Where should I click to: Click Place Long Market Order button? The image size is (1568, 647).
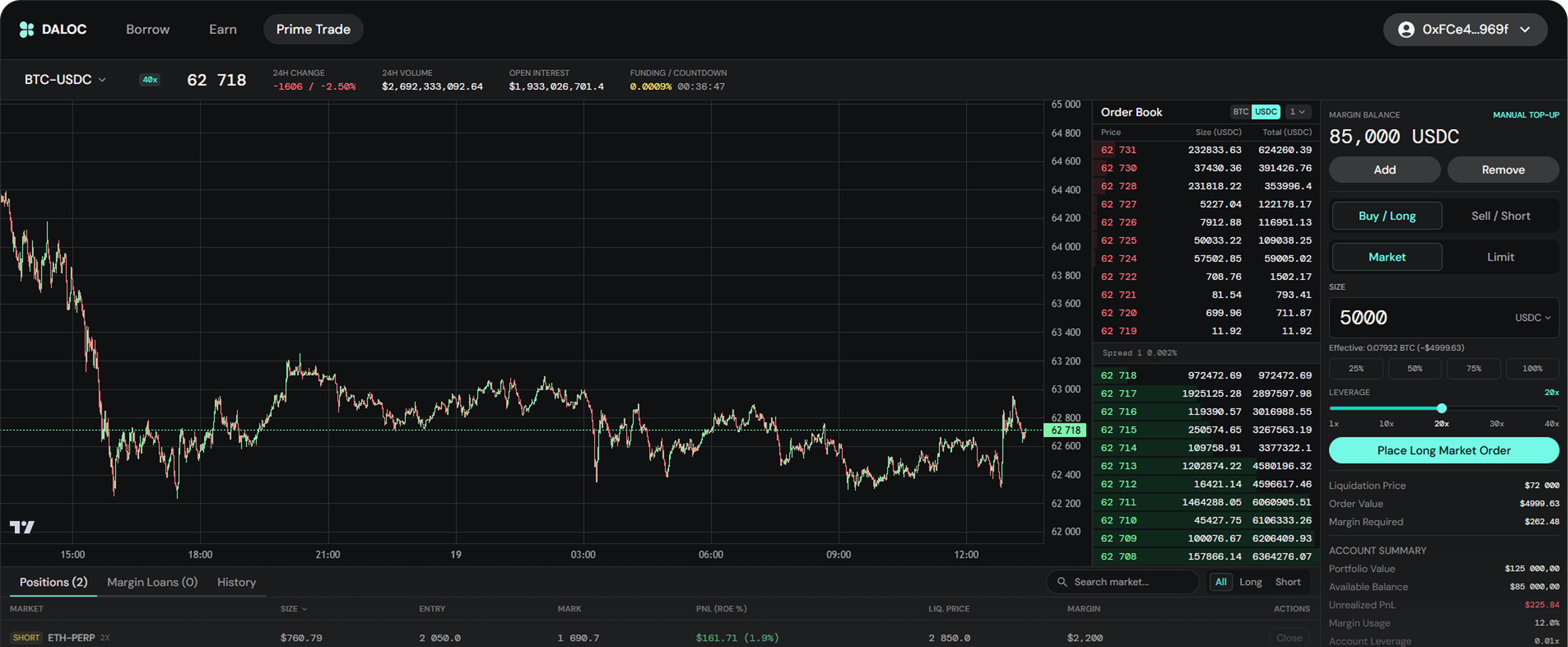(1444, 451)
